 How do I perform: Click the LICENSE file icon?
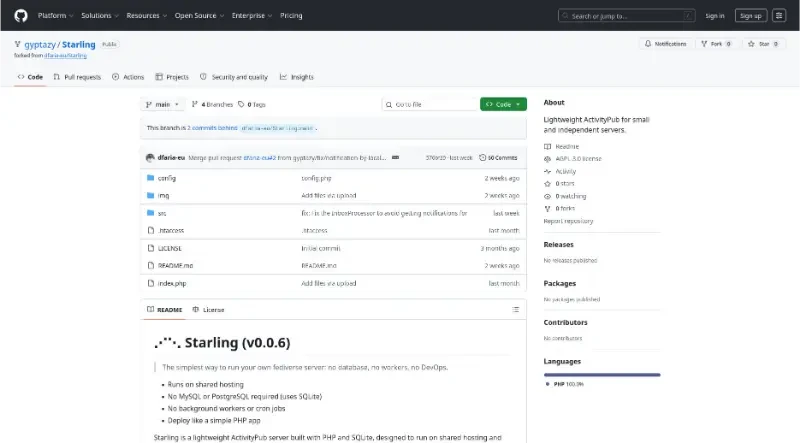point(151,248)
